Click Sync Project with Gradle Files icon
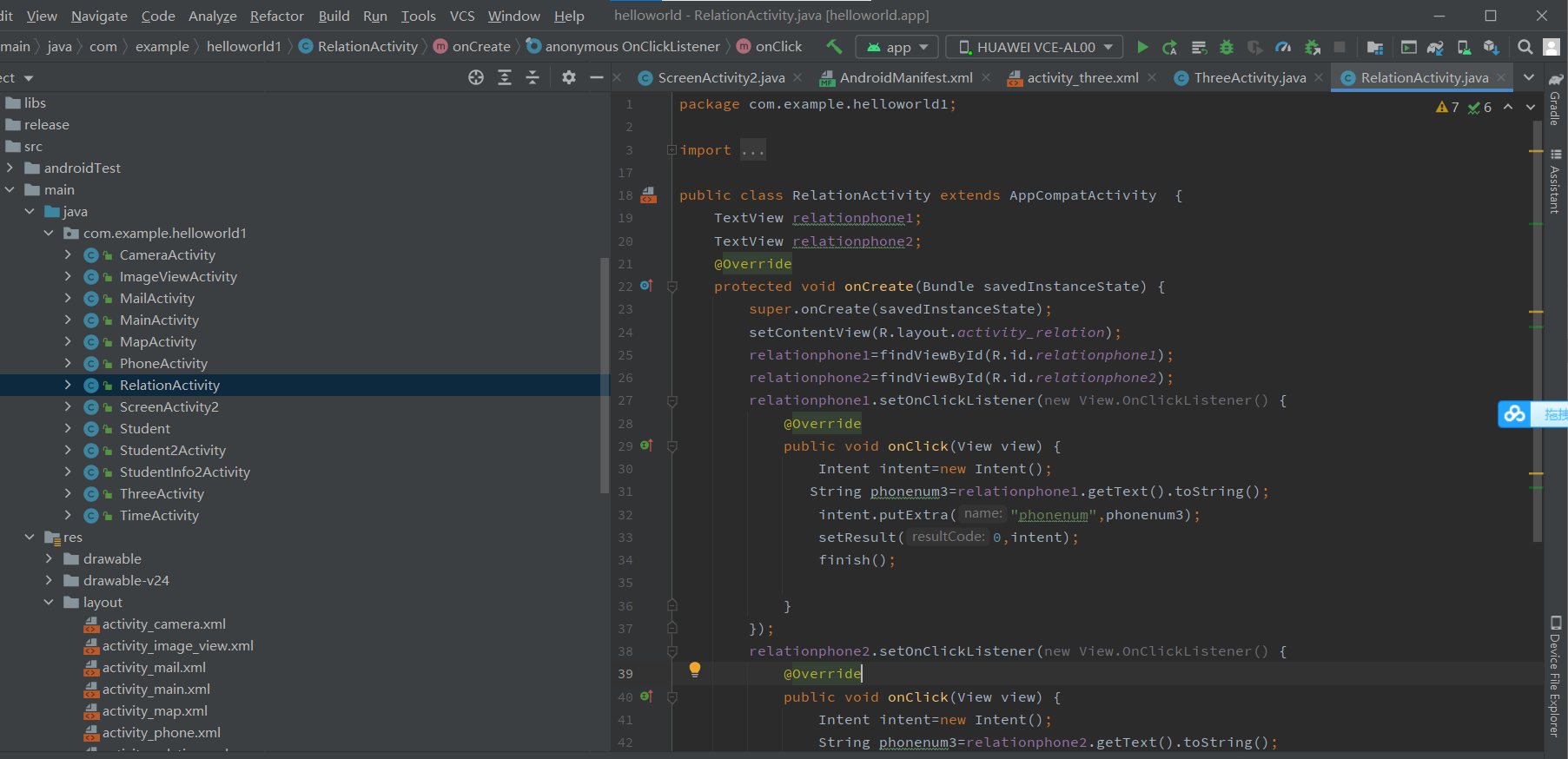This screenshot has width=1568, height=759. tap(1435, 47)
